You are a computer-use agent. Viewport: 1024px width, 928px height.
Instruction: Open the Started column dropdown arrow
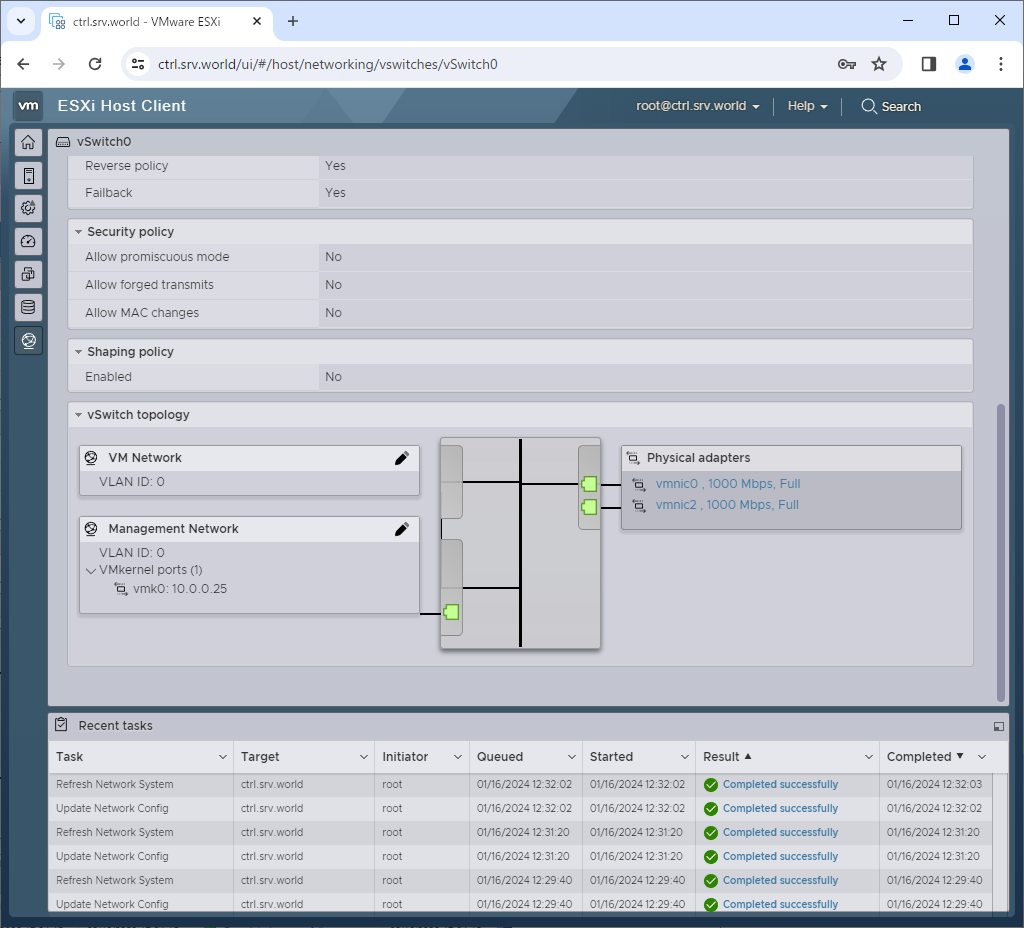pos(684,757)
